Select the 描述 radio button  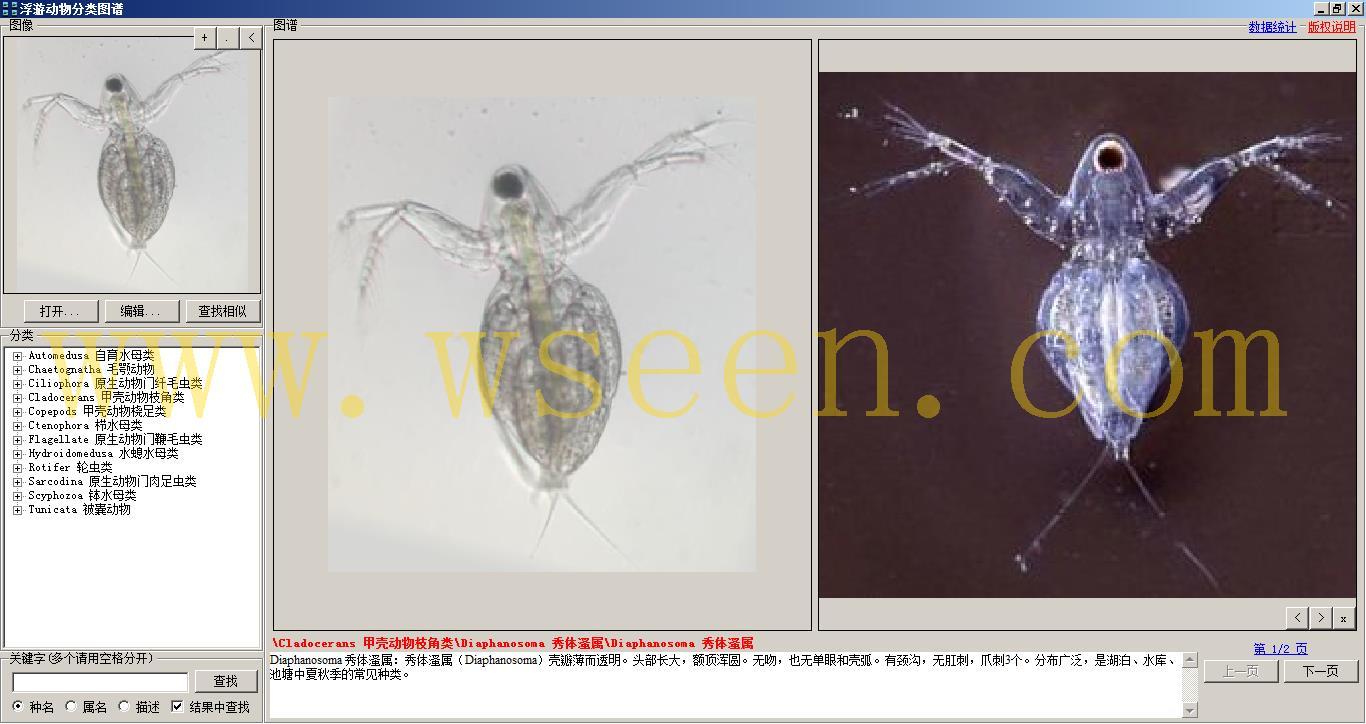coord(124,707)
